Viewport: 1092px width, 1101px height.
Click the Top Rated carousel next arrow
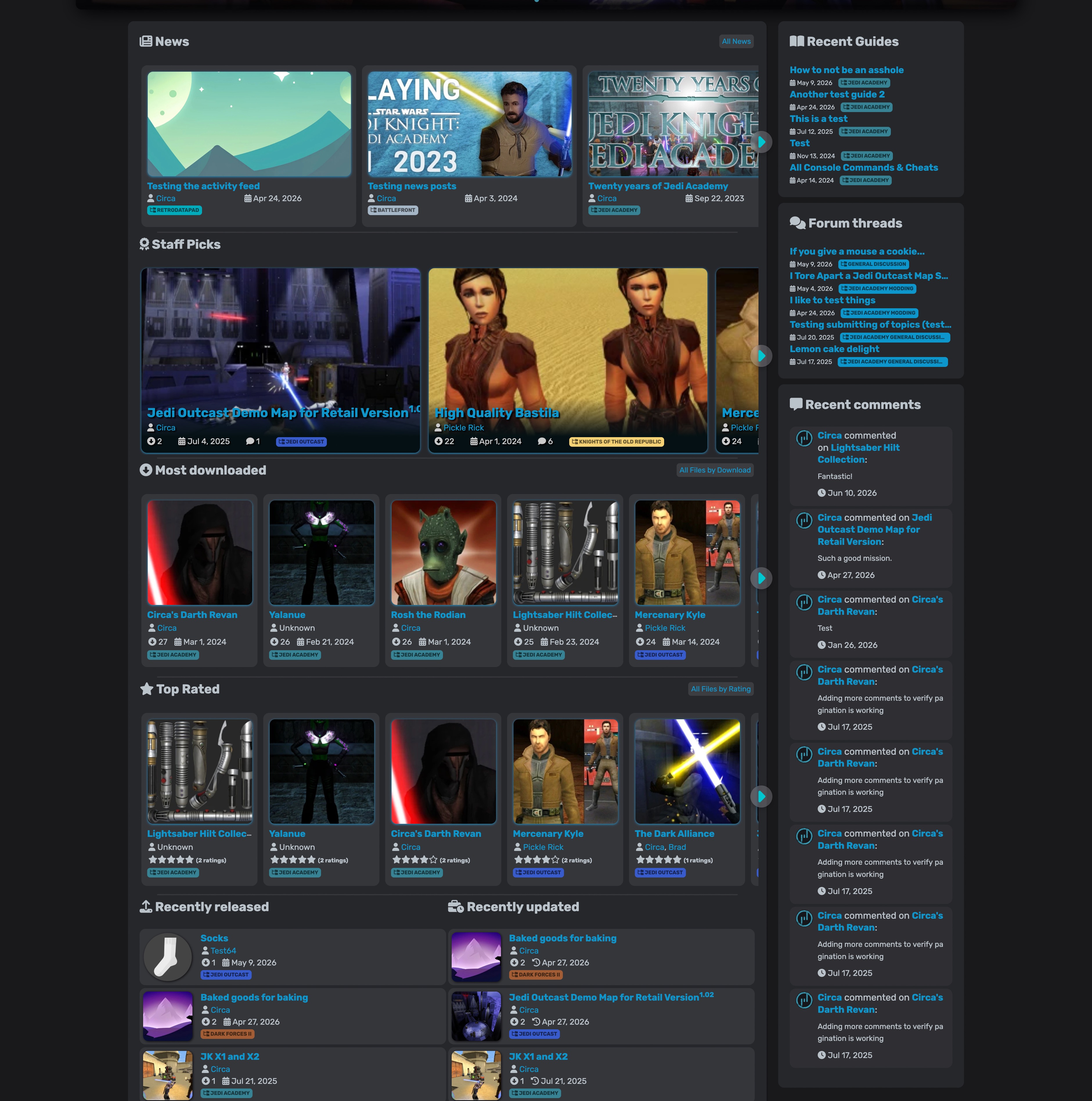[761, 797]
